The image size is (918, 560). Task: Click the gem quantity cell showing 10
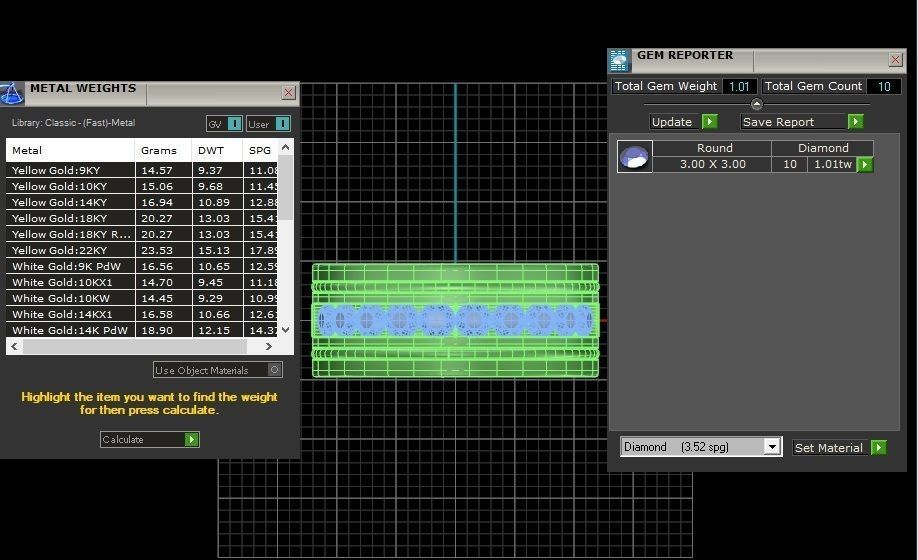pyautogui.click(x=790, y=164)
